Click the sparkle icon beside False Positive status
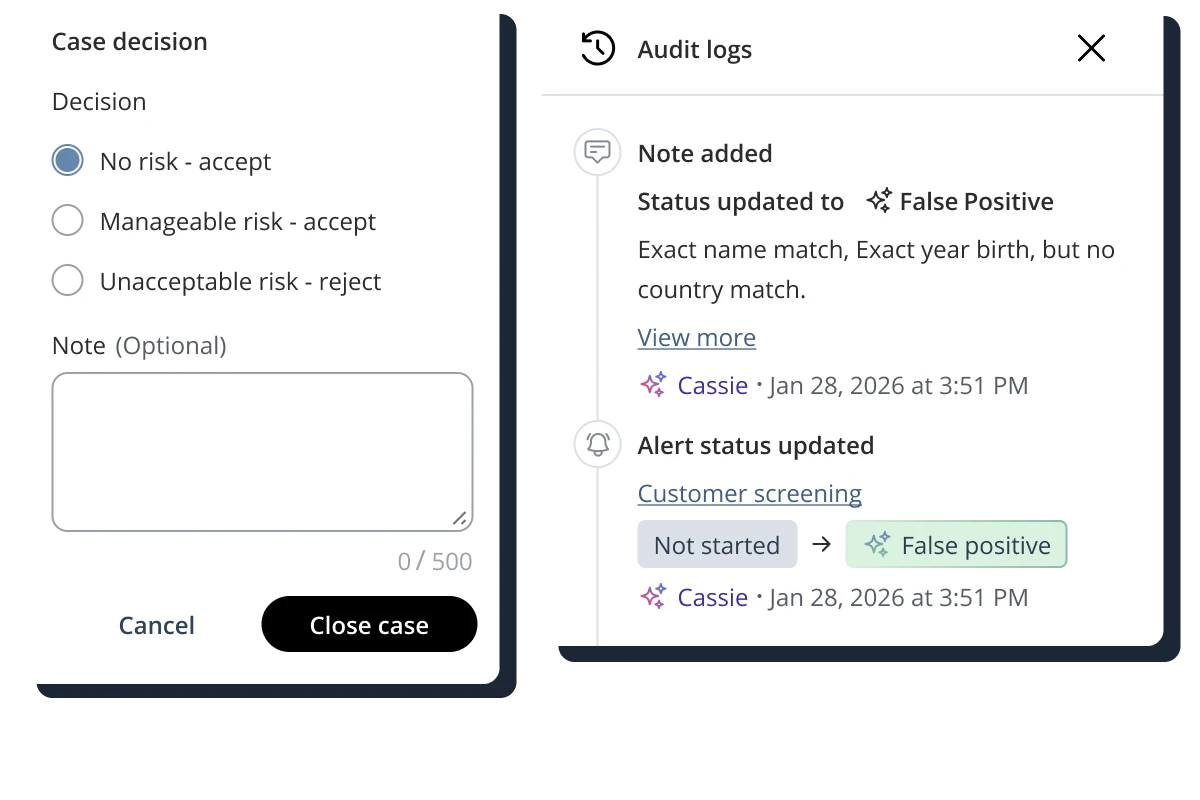Screen dimensions: 1200x800 pos(879,201)
